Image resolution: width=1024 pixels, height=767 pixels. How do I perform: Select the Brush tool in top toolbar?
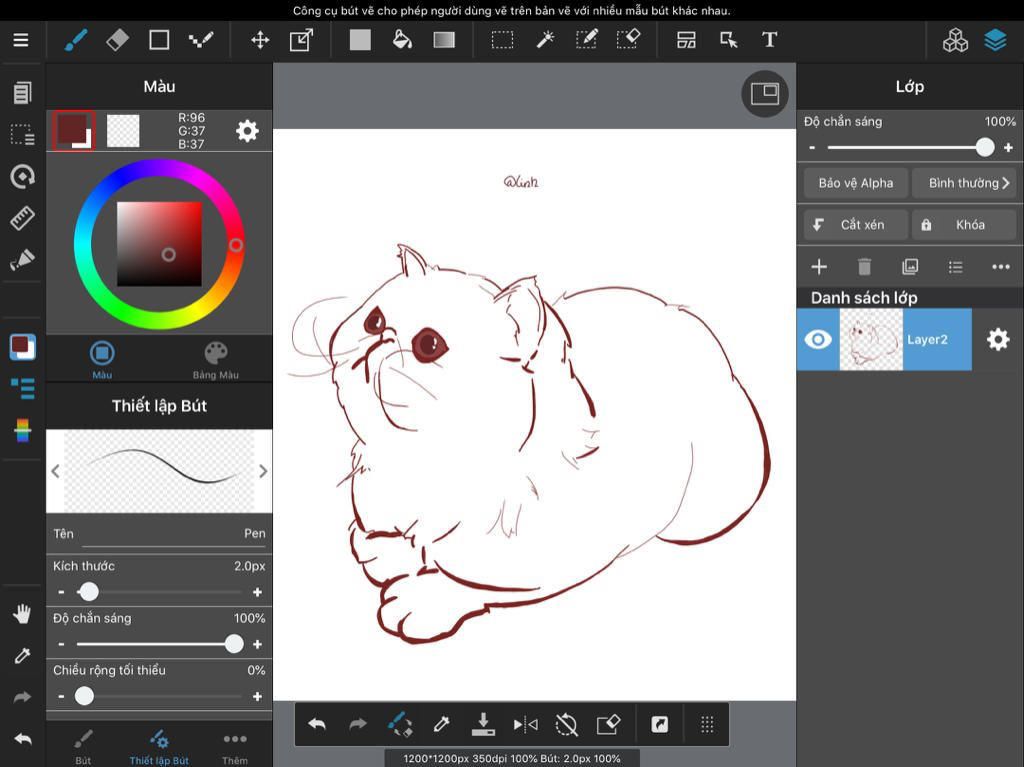[x=76, y=40]
